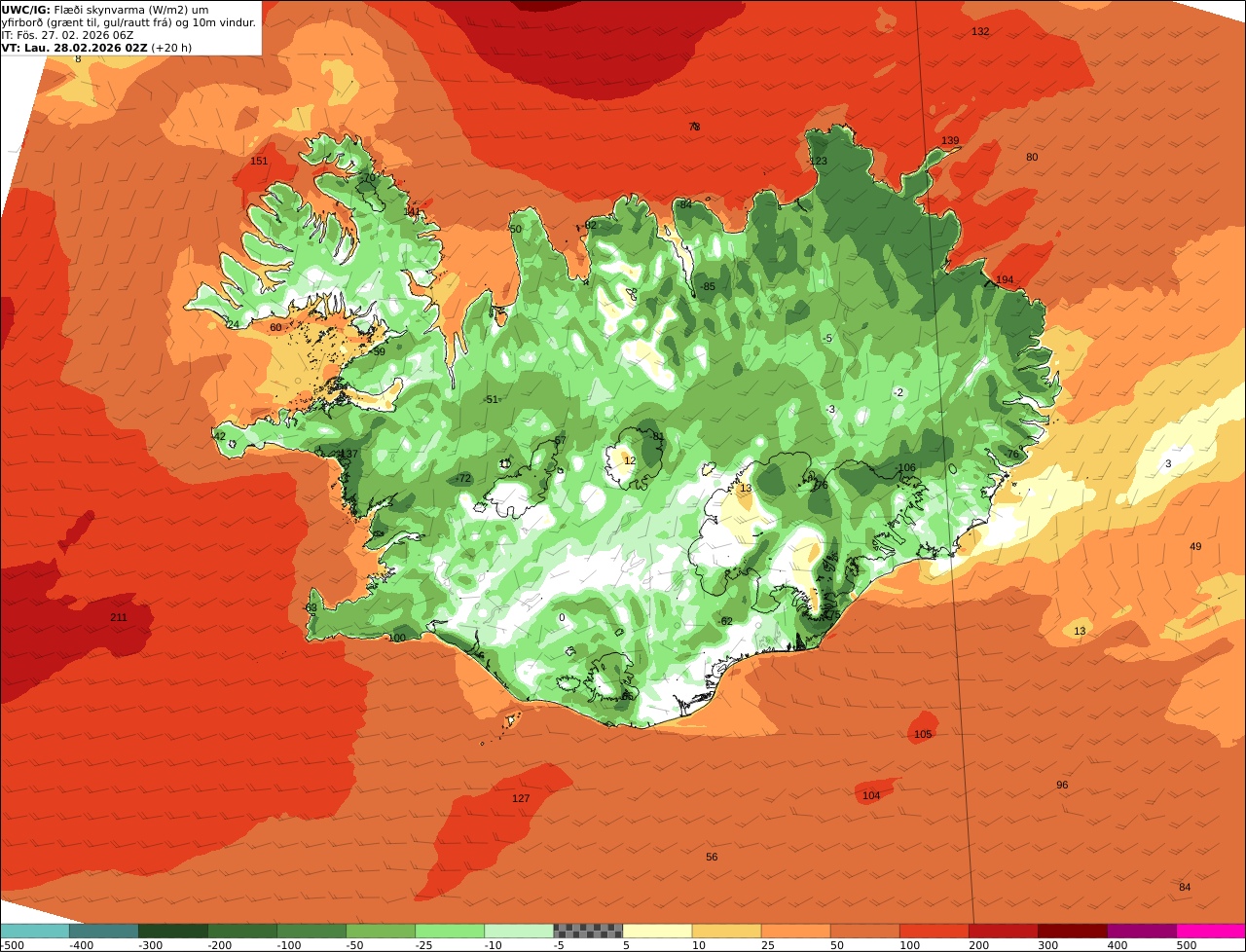Image resolution: width=1246 pixels, height=952 pixels.
Task: Click the light green -25 to -10 swatch
Action: click(x=450, y=931)
